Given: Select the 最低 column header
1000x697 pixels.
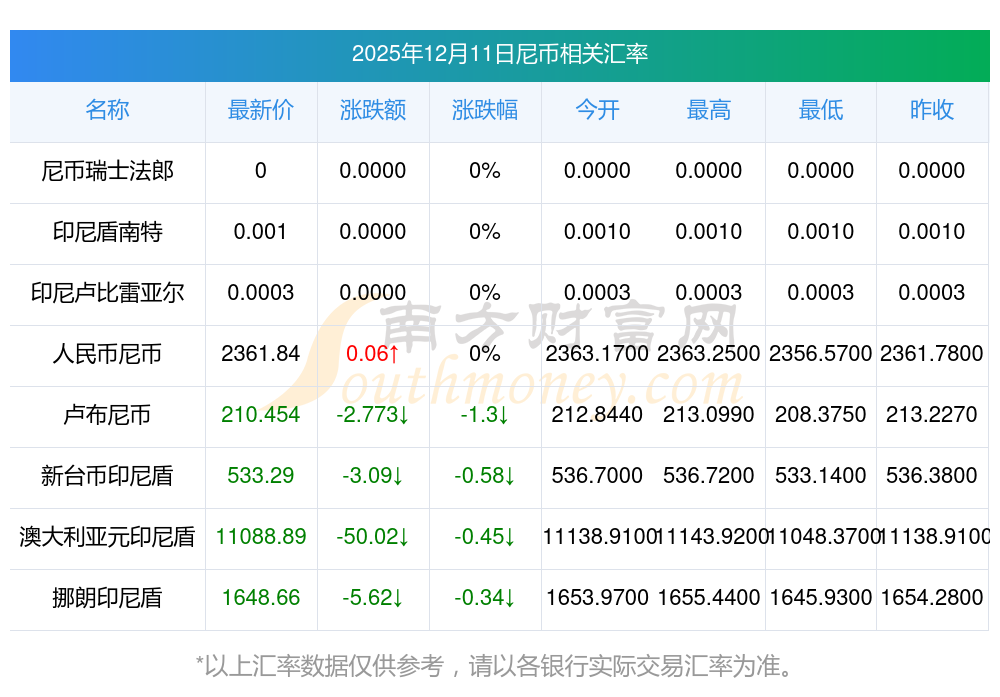Looking at the screenshot, I should point(820,110).
